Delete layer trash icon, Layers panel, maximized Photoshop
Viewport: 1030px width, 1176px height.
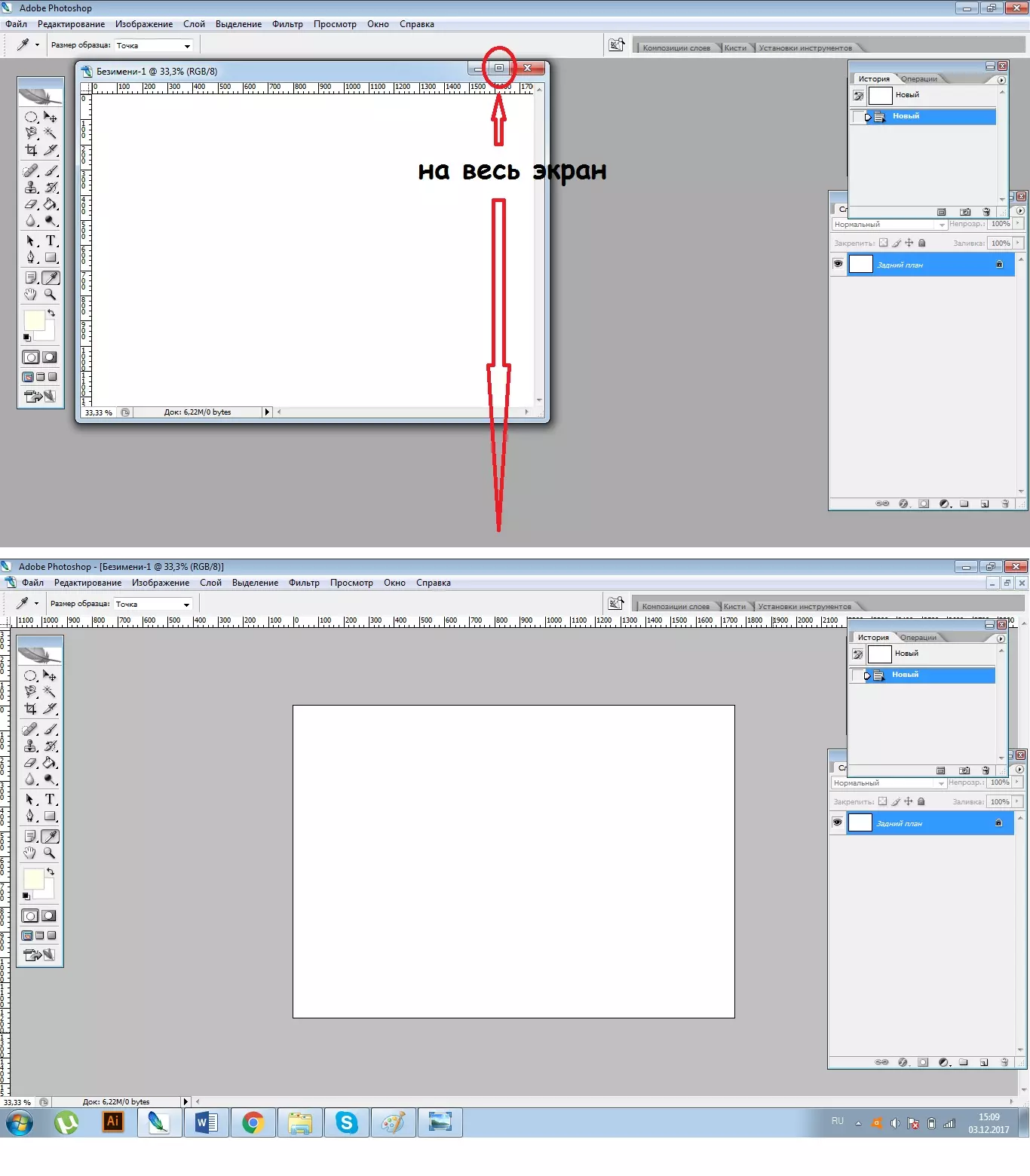tap(1004, 1062)
